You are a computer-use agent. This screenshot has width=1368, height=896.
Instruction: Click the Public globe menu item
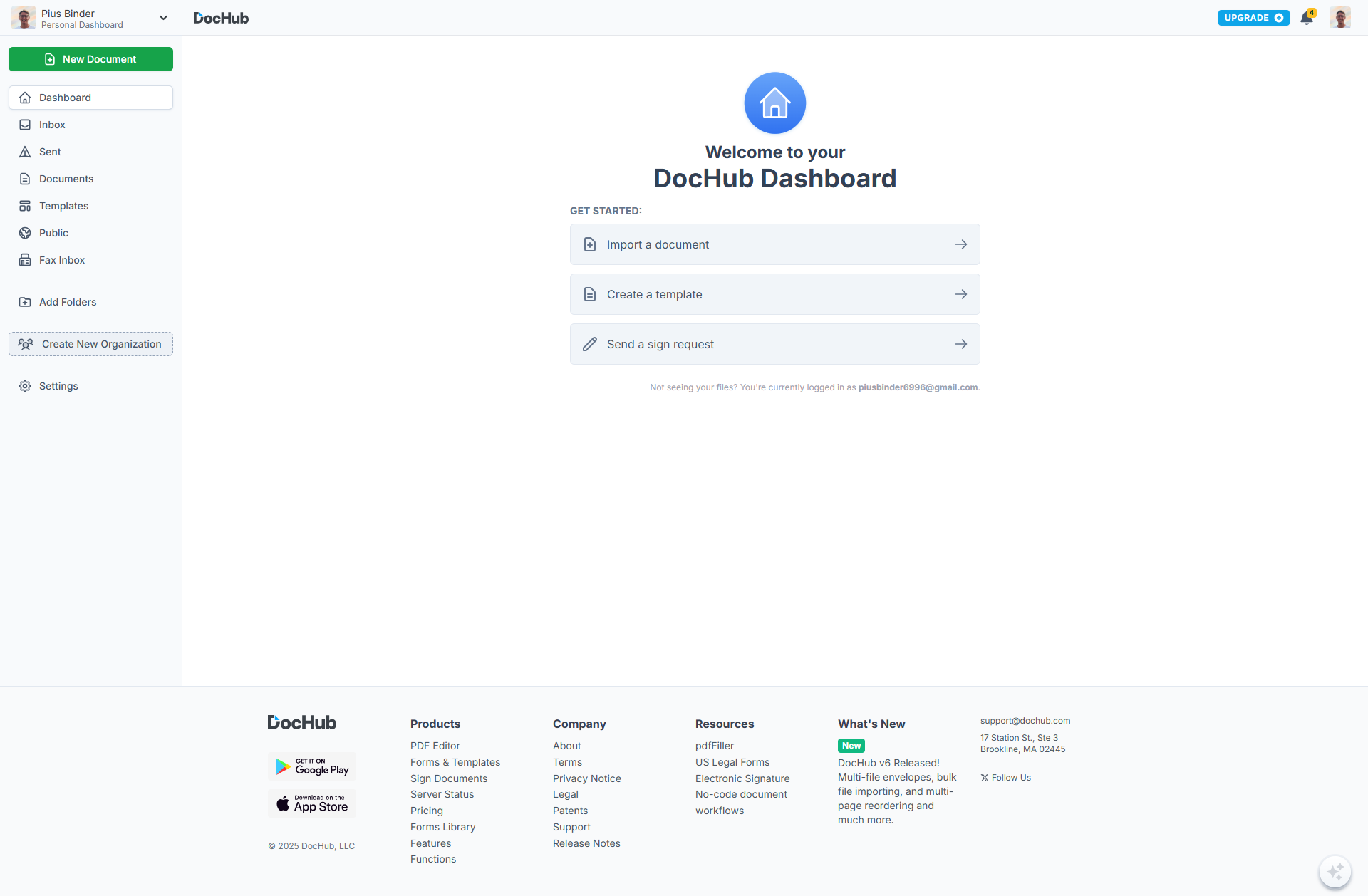click(x=53, y=233)
